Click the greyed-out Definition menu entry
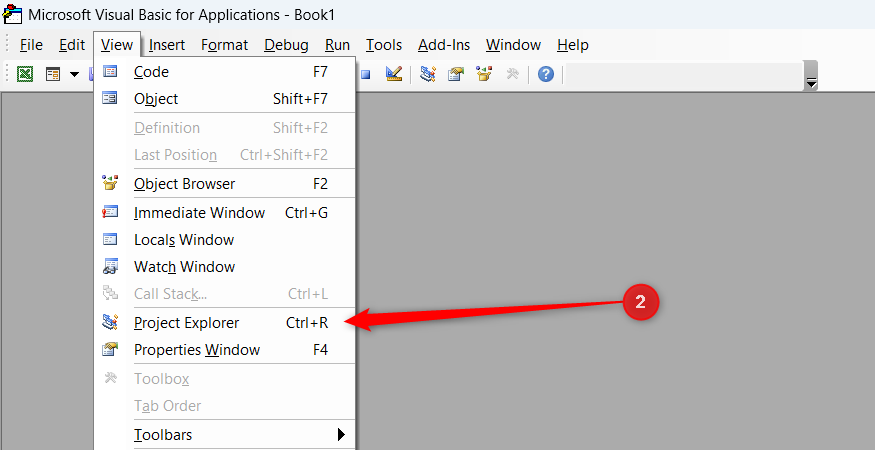 [x=225, y=127]
